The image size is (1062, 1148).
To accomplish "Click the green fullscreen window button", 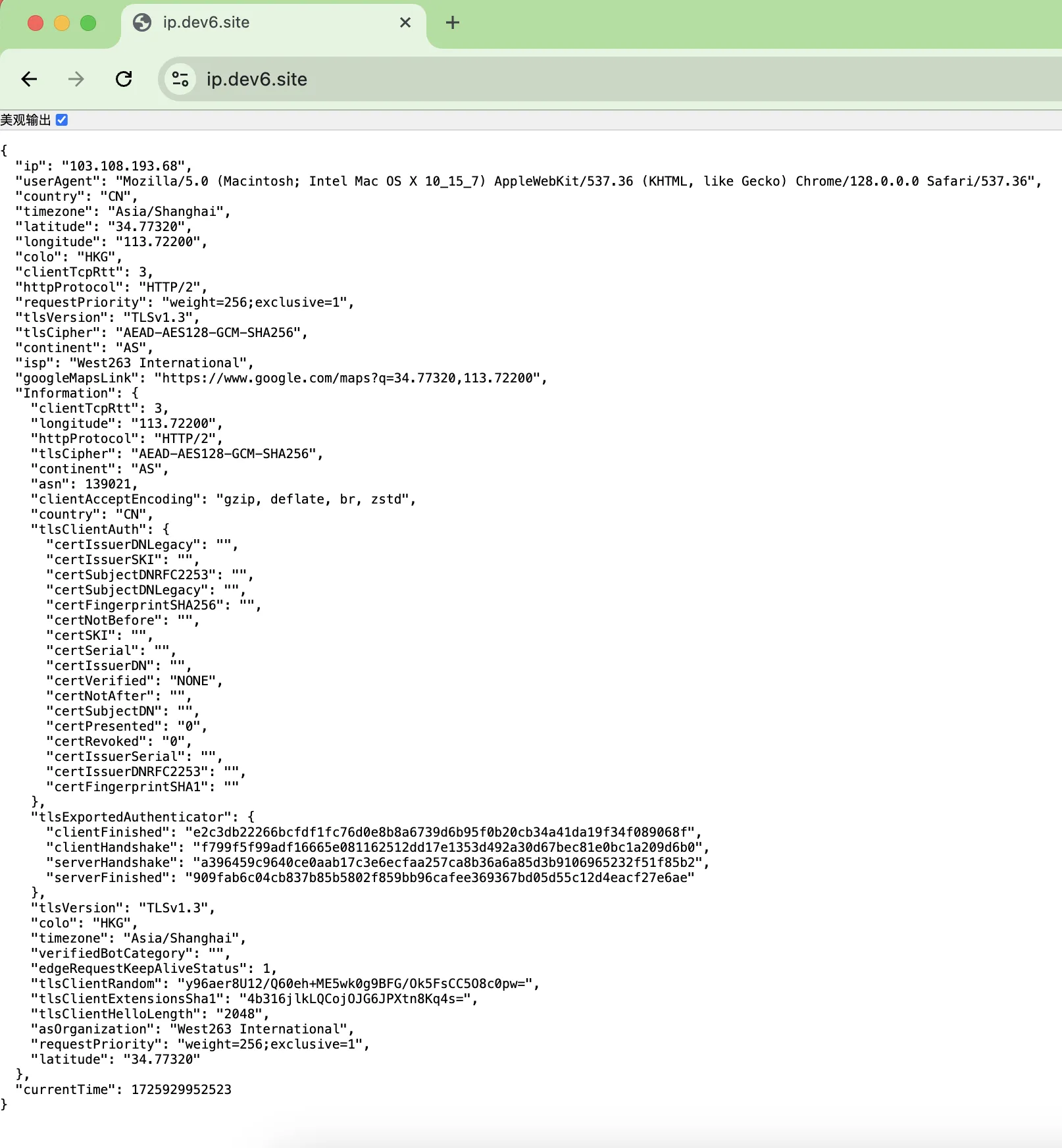I will pyautogui.click(x=88, y=23).
